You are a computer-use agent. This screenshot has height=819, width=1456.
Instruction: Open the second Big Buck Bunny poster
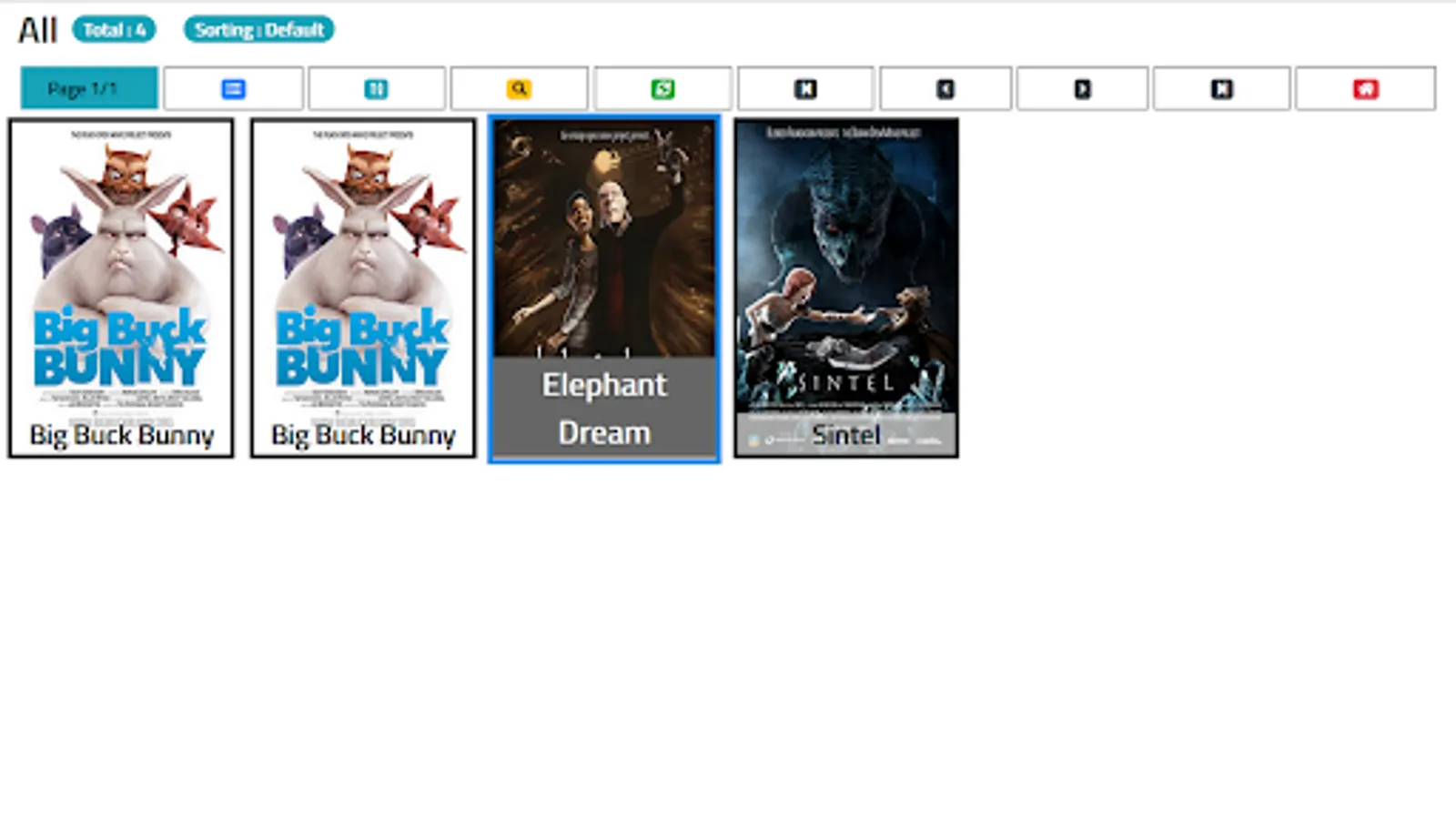pyautogui.click(x=363, y=288)
